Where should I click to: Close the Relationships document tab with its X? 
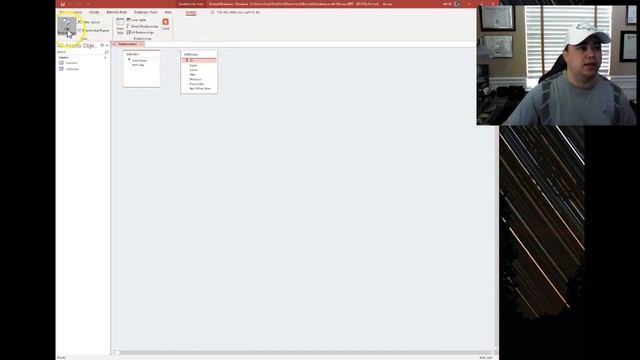[x=141, y=44]
